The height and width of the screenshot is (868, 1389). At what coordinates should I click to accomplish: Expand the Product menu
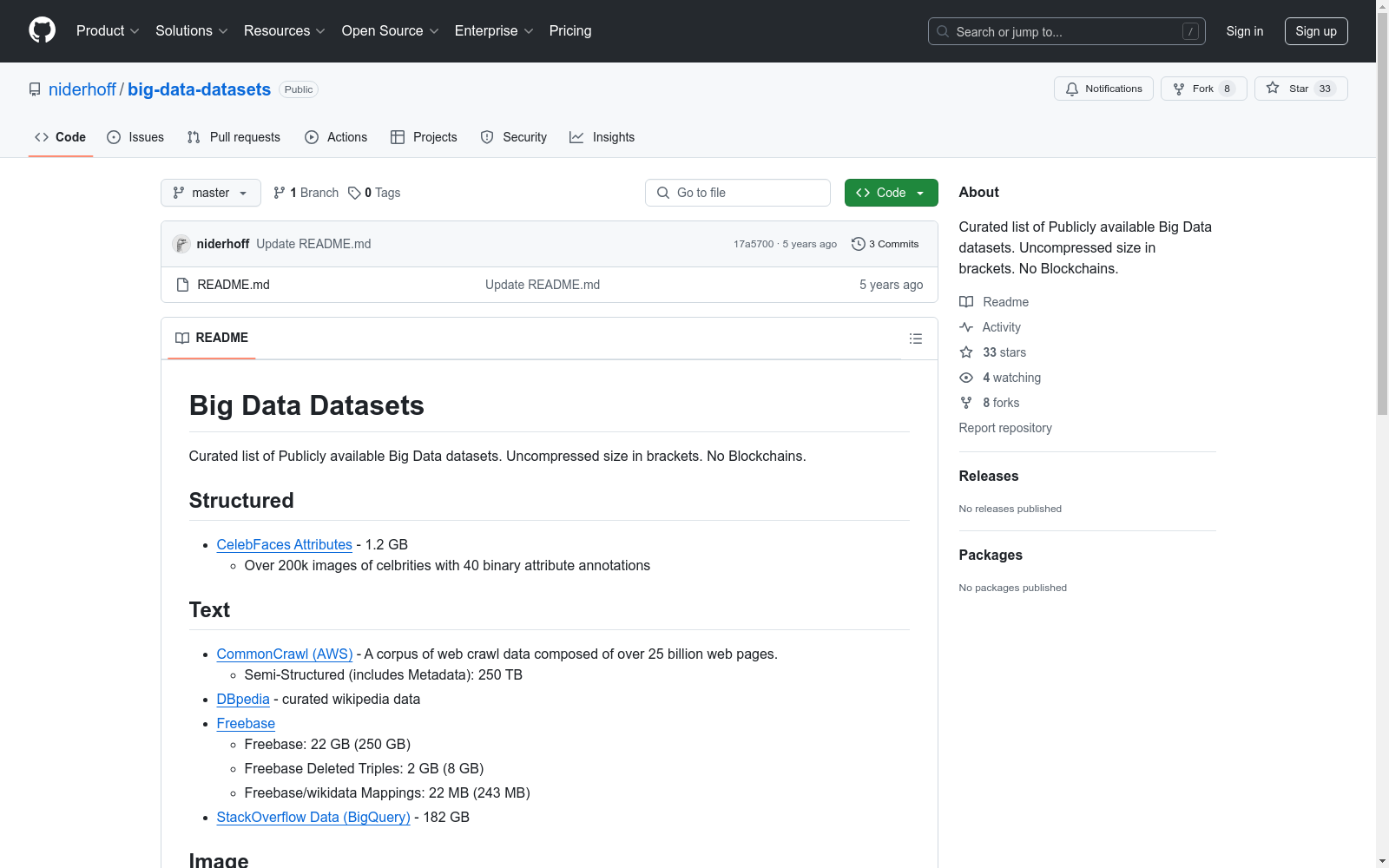tap(108, 30)
